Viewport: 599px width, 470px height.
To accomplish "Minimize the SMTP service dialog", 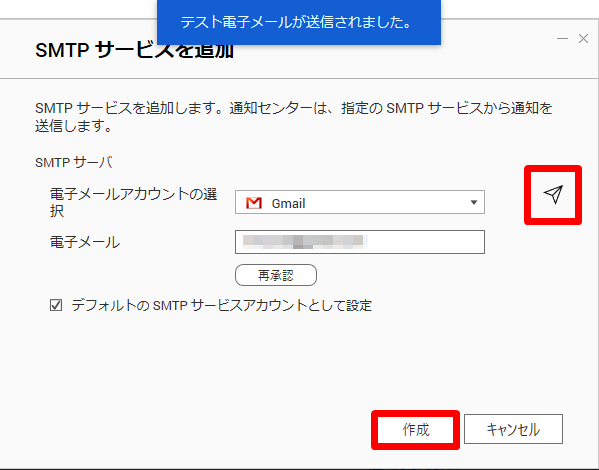I will (562, 39).
